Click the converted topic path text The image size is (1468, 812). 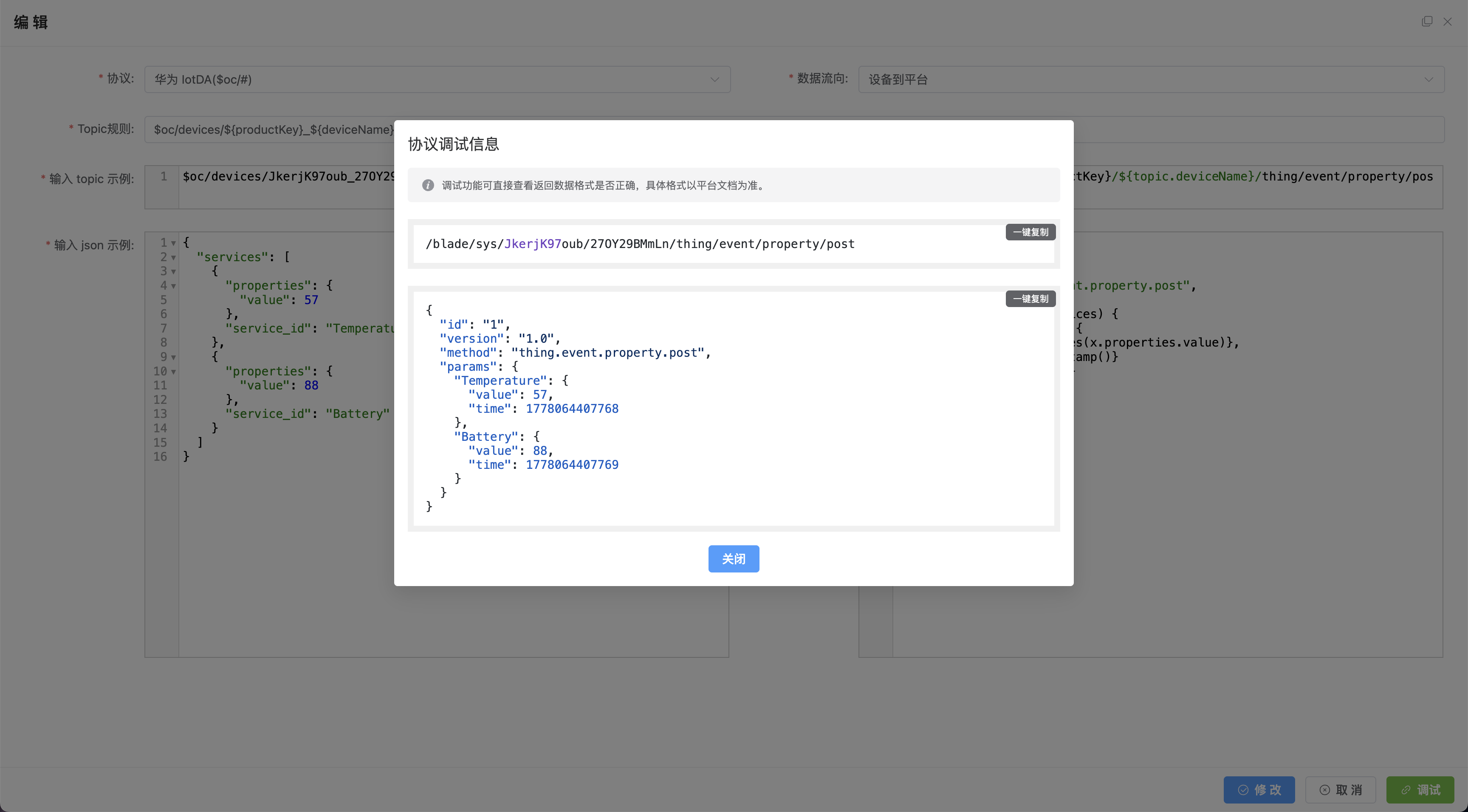click(x=640, y=244)
